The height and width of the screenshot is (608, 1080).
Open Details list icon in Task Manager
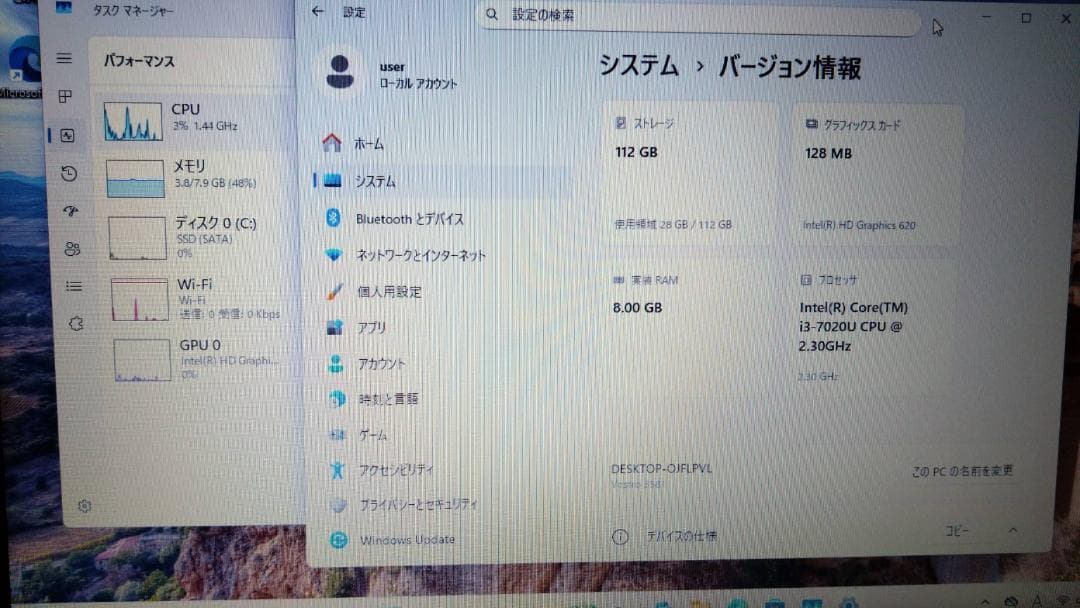pos(74,286)
